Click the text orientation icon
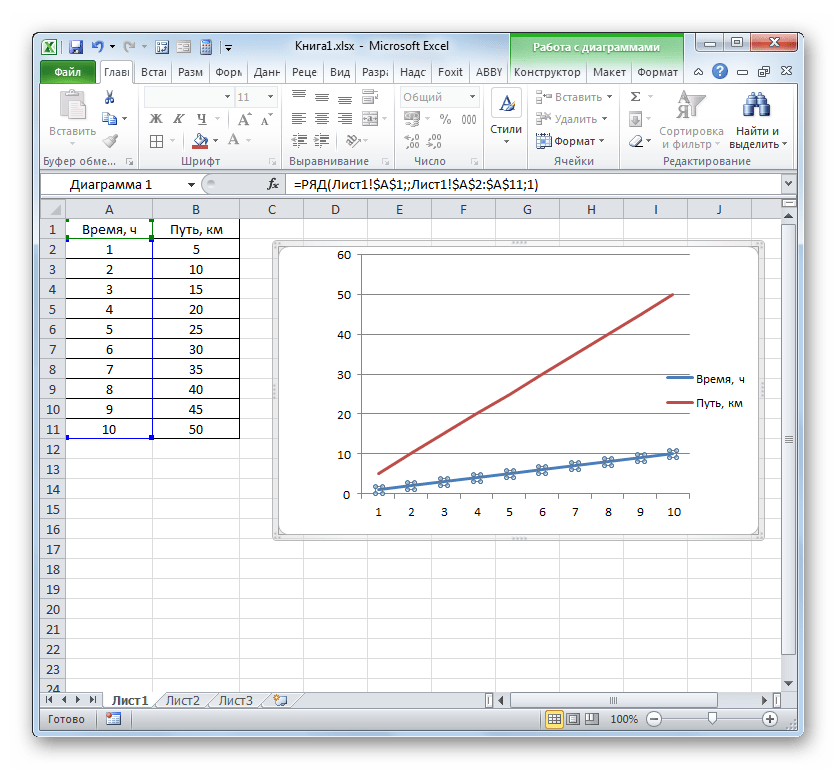Image resolution: width=837 pixels, height=770 pixels. click(353, 140)
